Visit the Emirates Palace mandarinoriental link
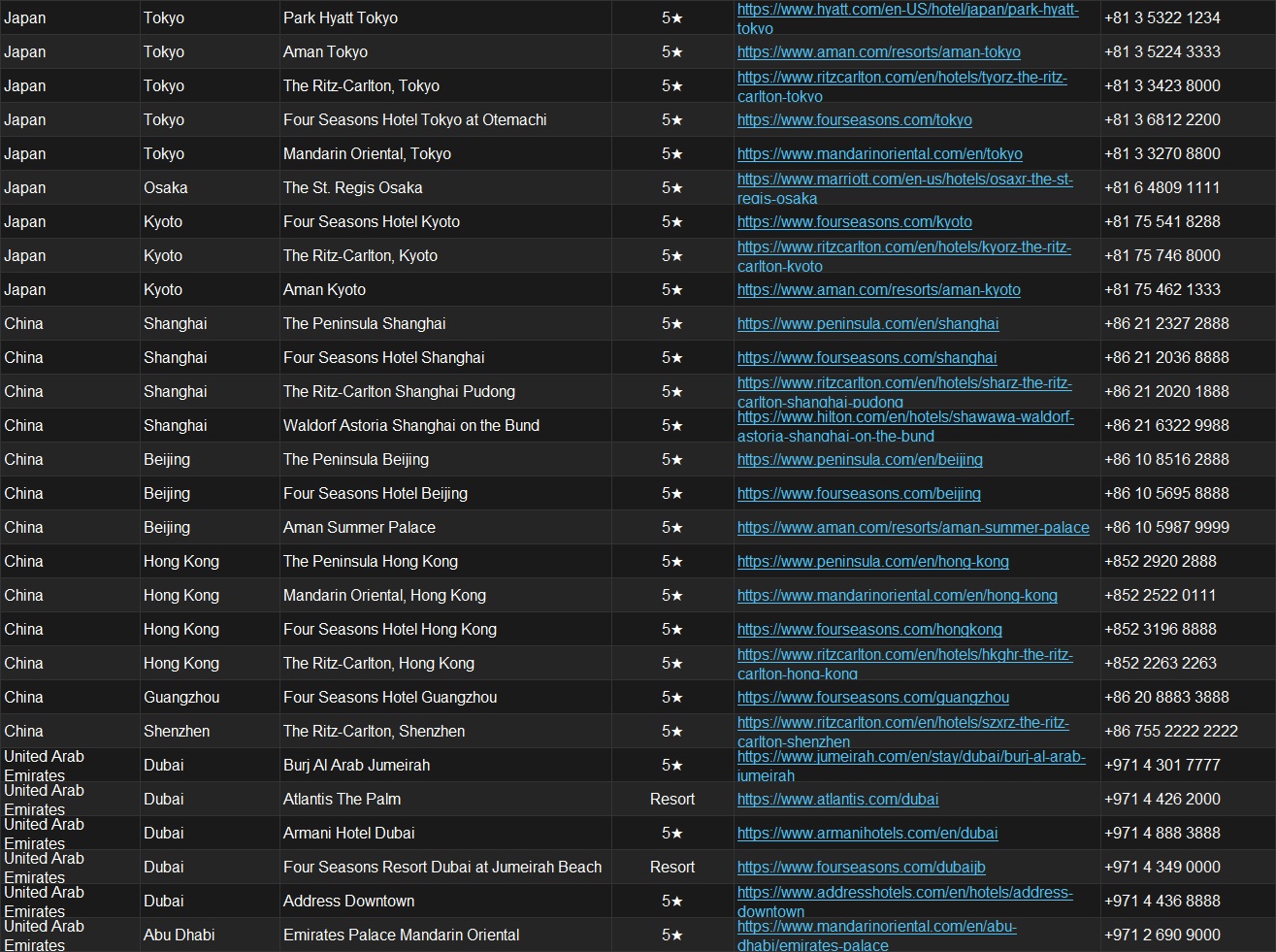 tap(876, 936)
